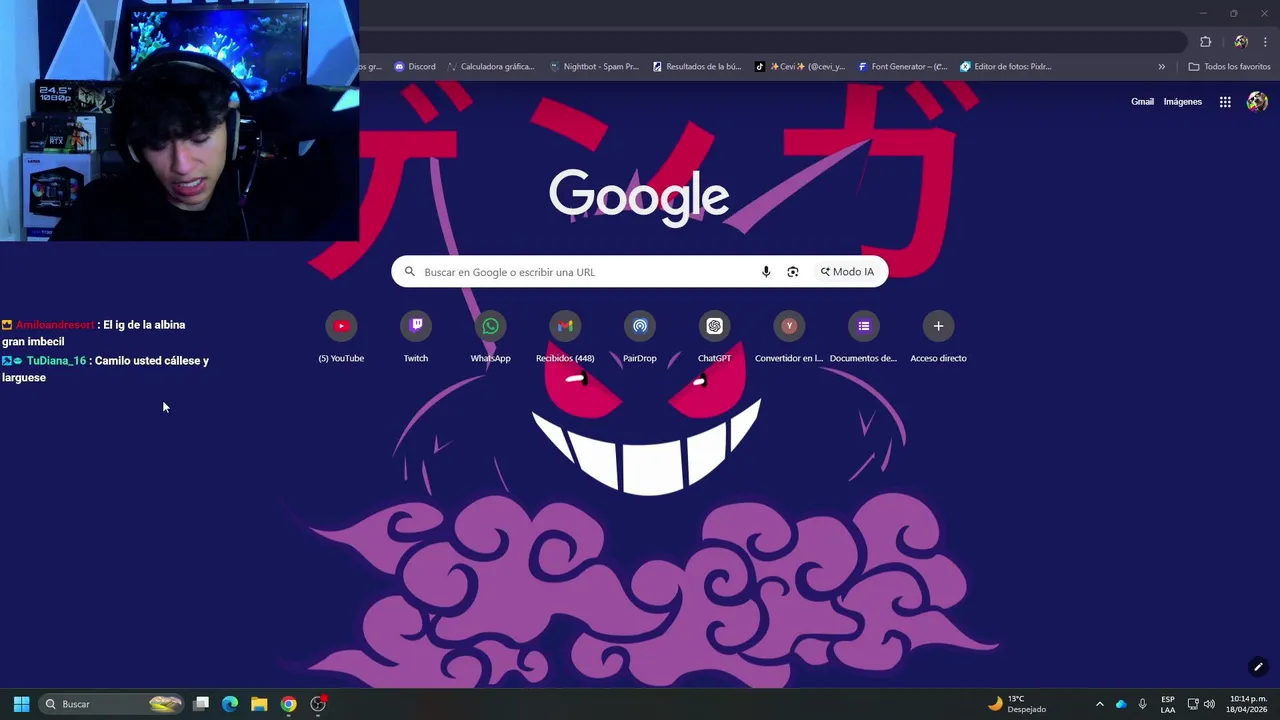This screenshot has height=720, width=1280.
Task: Click the webcam overlay video
Action: click(x=180, y=121)
